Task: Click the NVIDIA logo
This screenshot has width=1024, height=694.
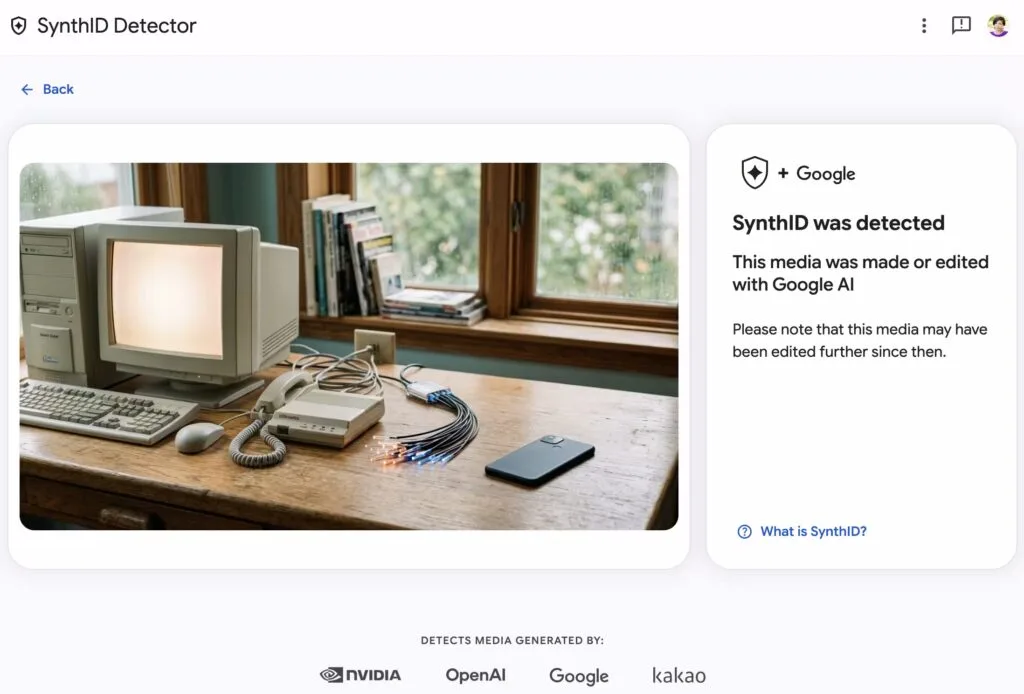Action: click(x=360, y=675)
